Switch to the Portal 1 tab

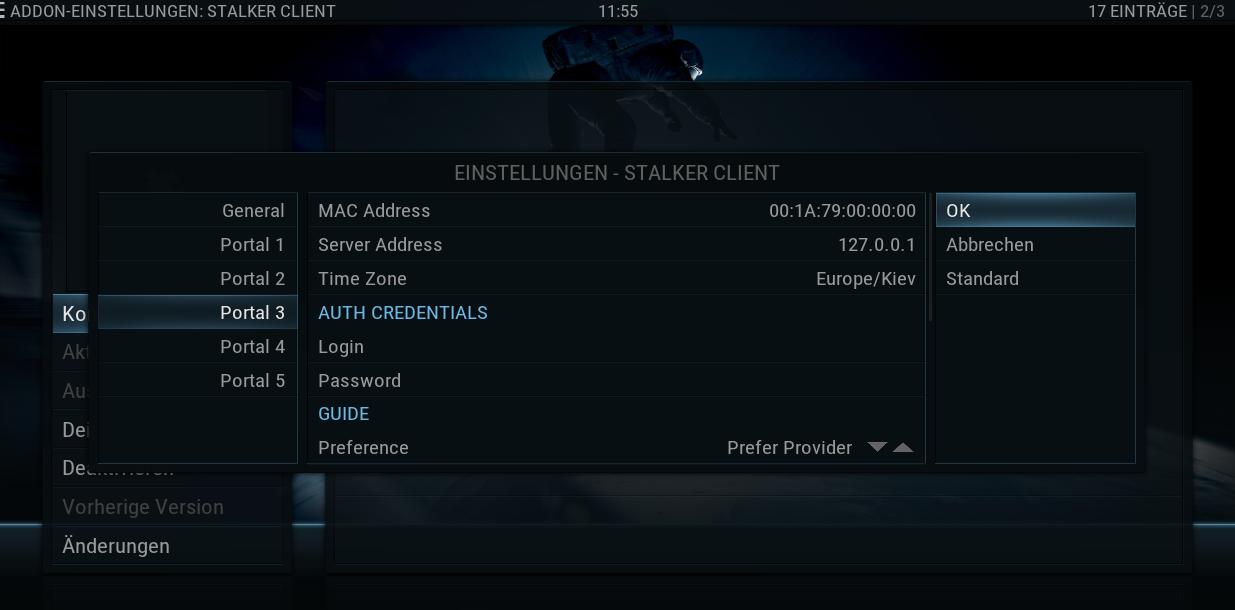pyautogui.click(x=198, y=245)
